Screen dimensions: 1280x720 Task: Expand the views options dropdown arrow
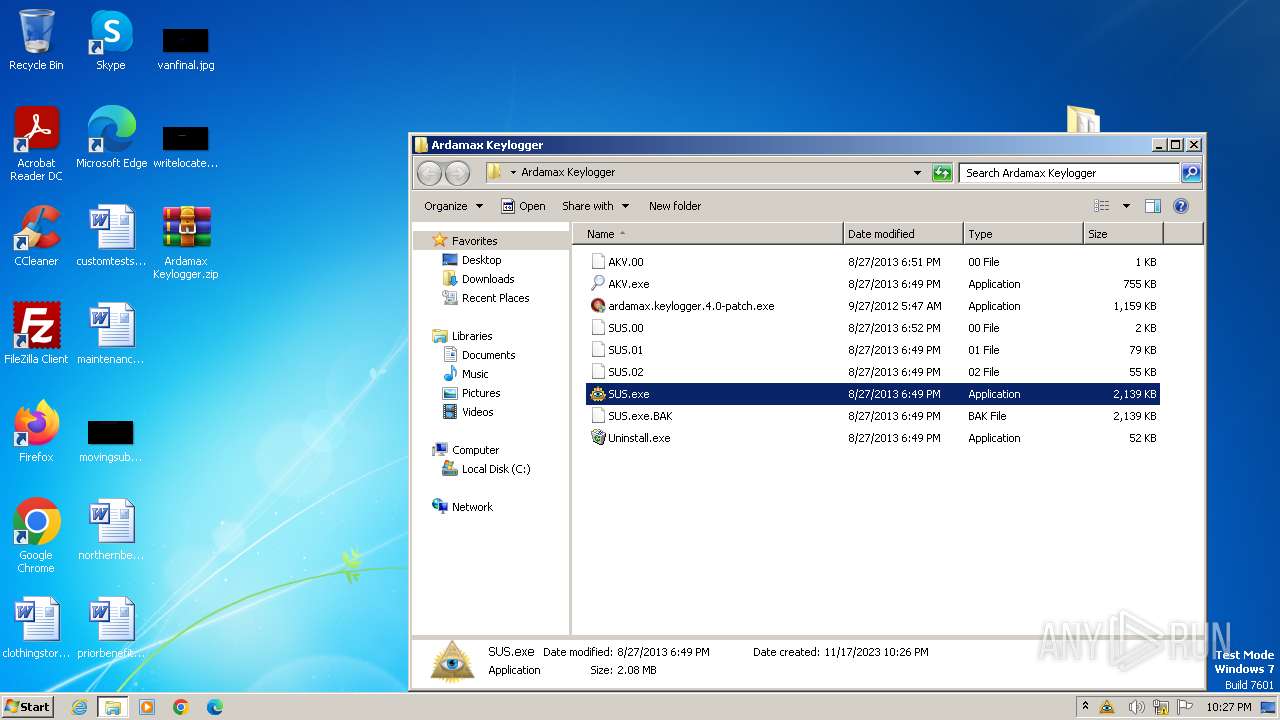pos(1126,206)
